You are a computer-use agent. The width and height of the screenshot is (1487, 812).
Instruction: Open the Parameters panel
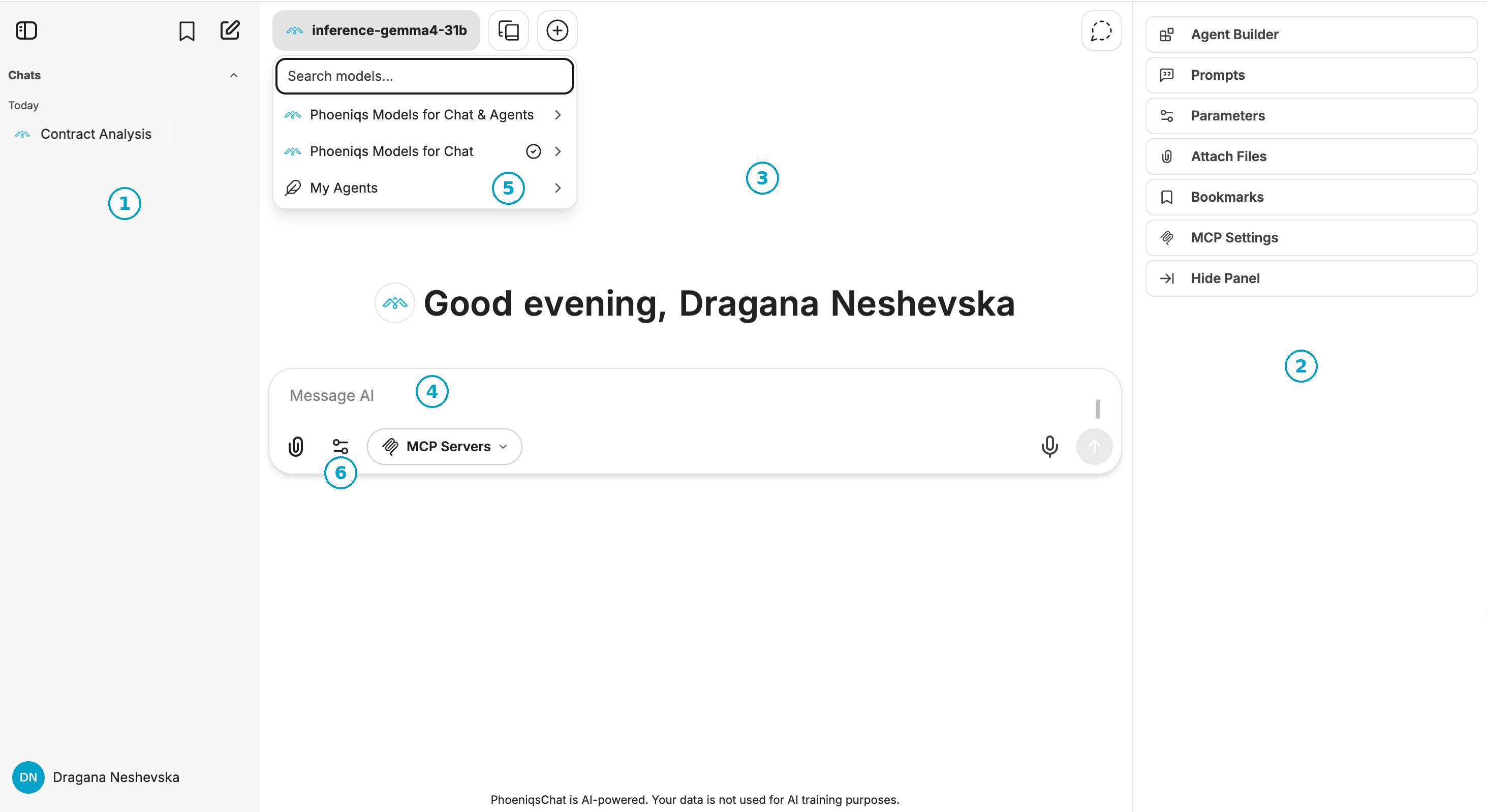1311,116
